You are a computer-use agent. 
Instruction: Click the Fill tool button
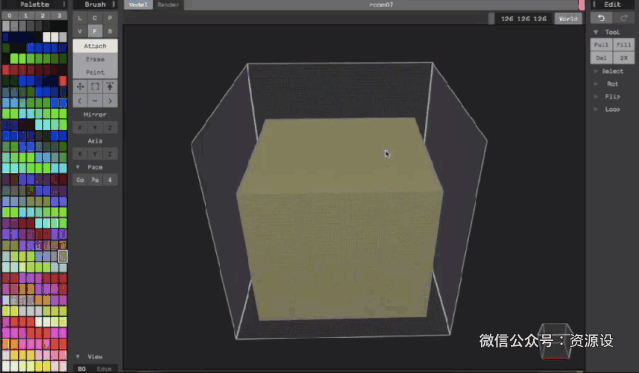click(624, 44)
